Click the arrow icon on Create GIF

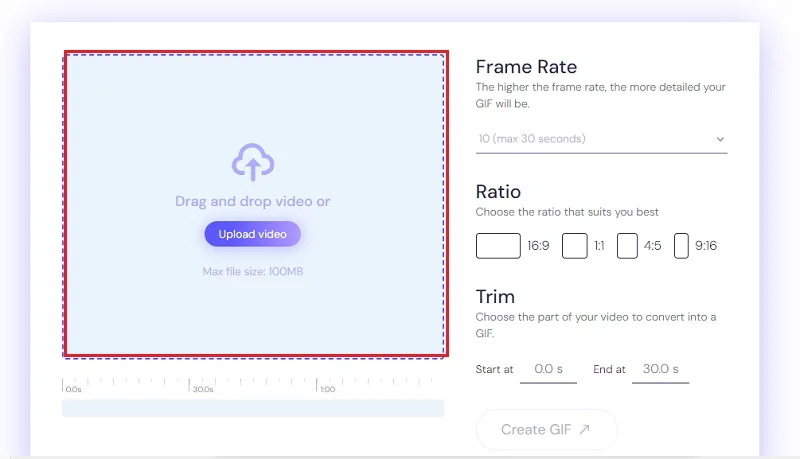(x=585, y=429)
